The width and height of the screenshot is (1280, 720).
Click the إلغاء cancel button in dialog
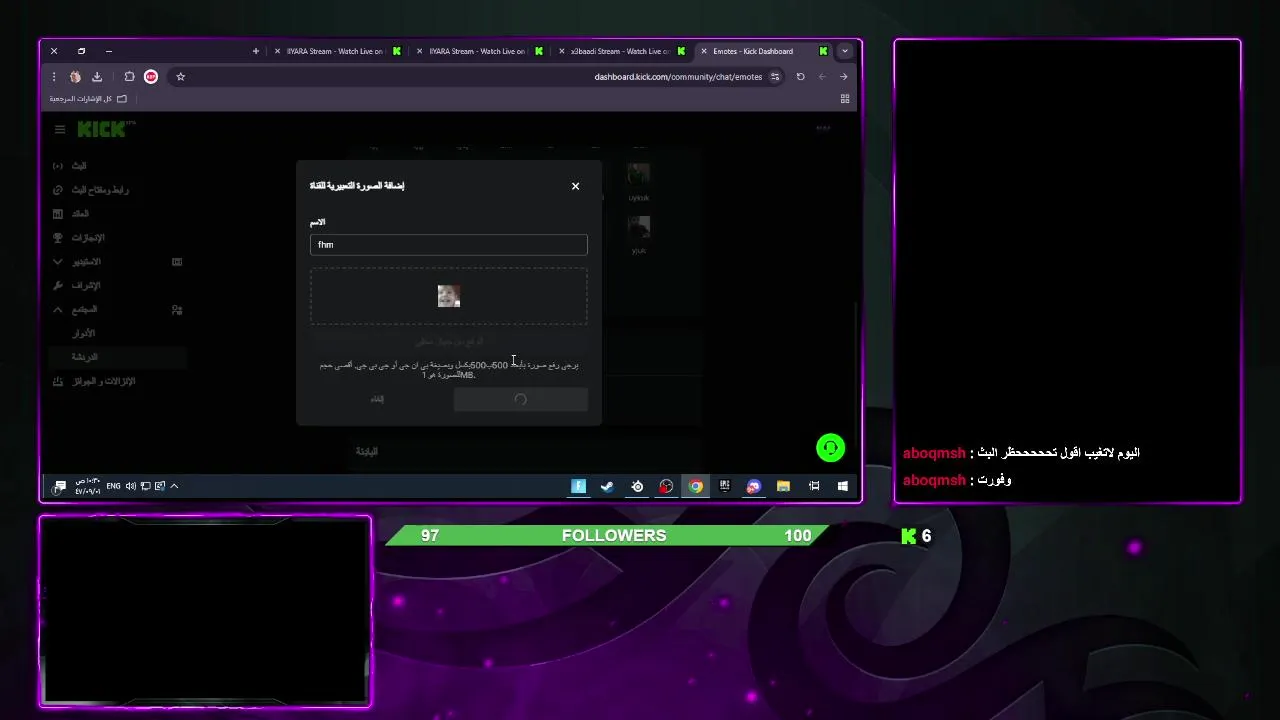click(x=377, y=399)
